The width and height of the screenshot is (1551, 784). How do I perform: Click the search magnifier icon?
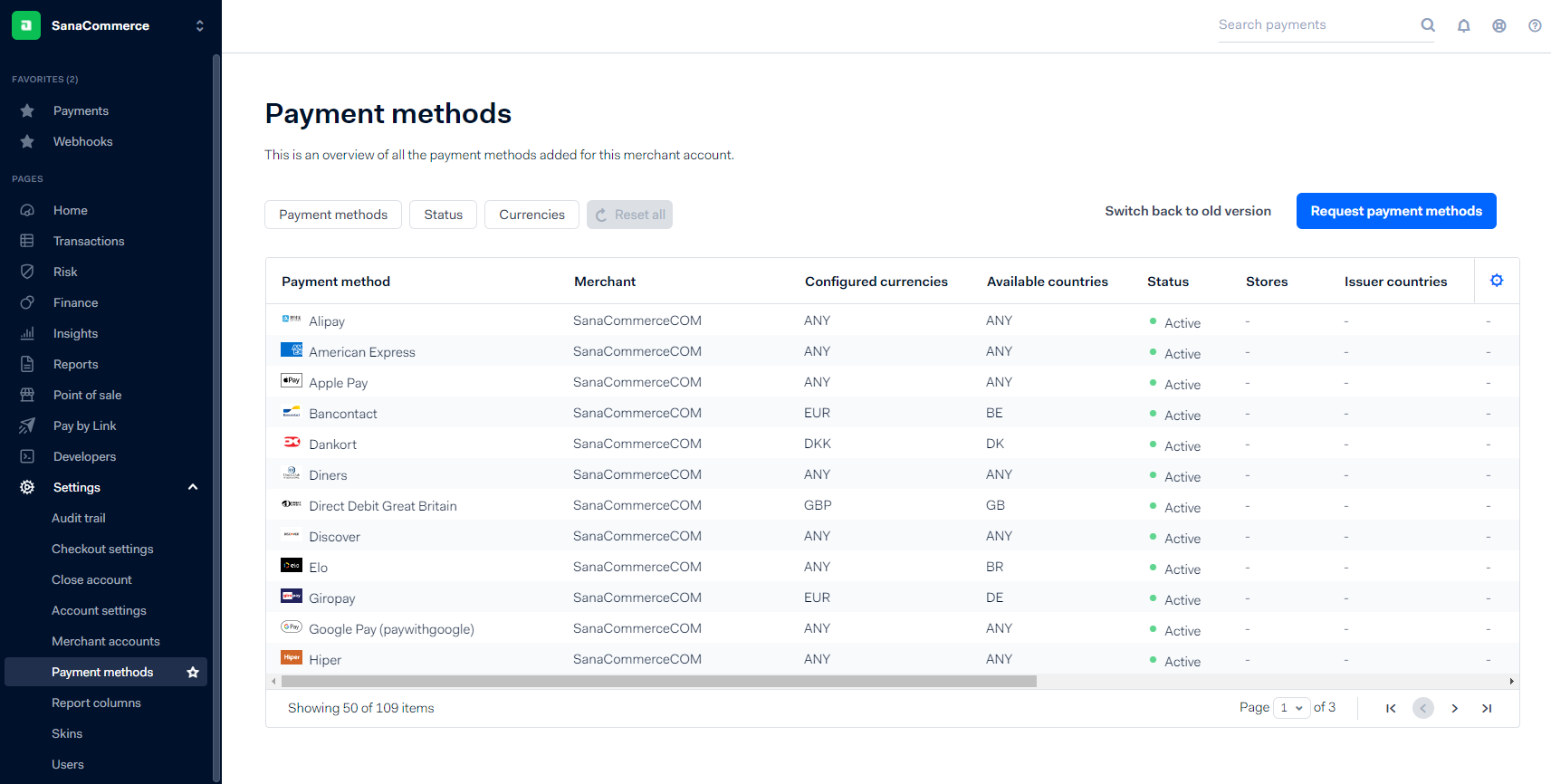click(1428, 25)
